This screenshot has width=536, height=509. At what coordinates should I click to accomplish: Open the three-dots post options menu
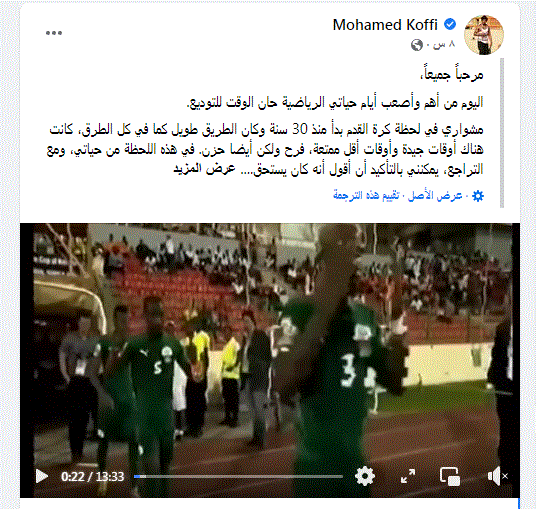click(54, 33)
